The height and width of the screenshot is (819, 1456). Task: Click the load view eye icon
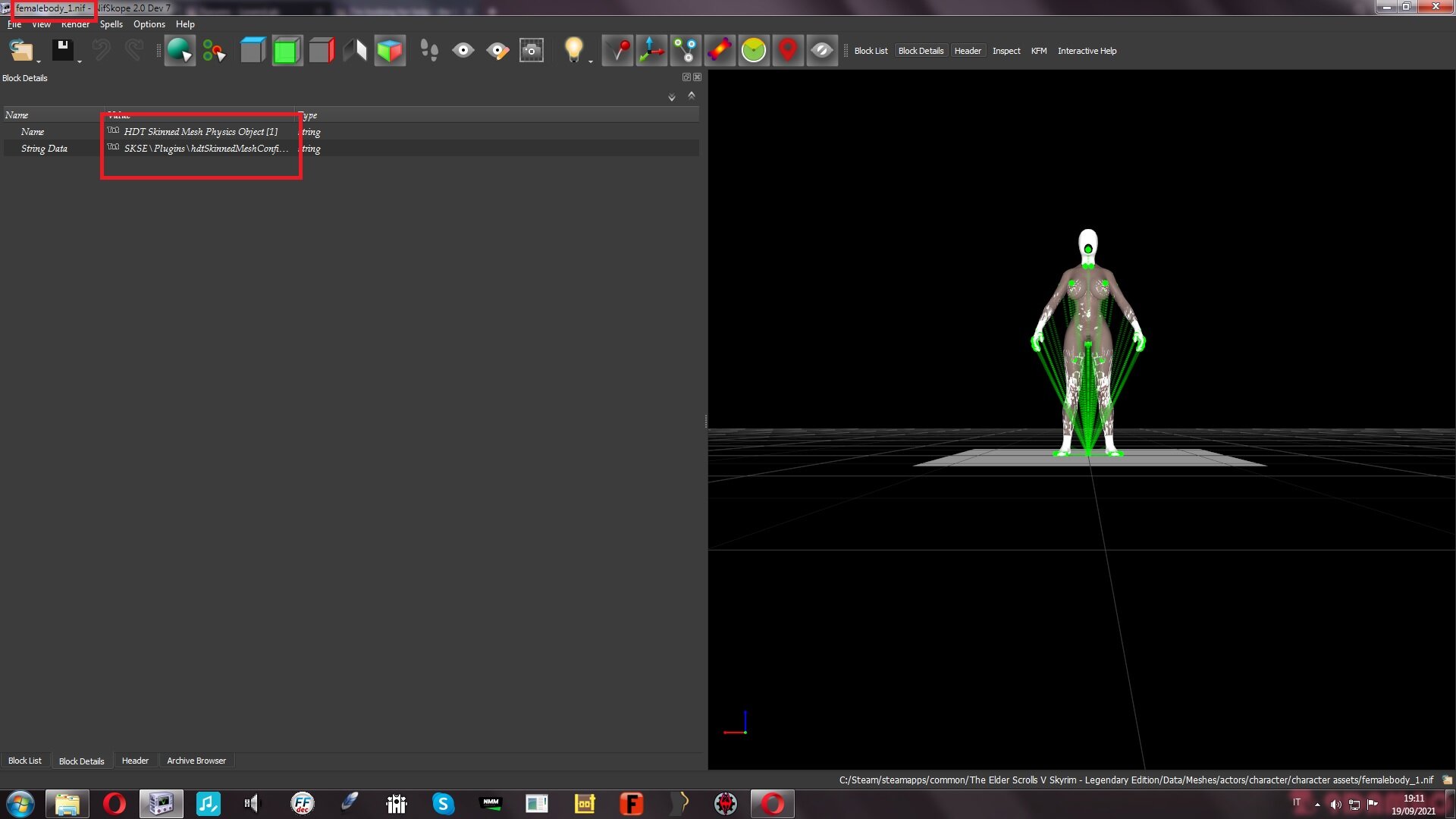tap(463, 51)
